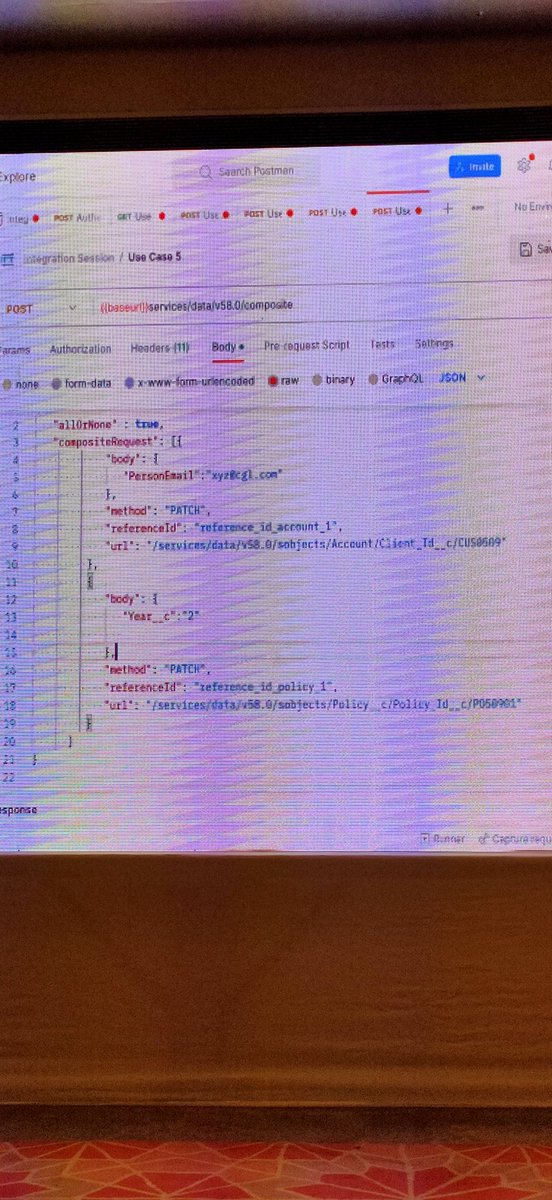Select the active underlined POST Use tab

point(397,211)
